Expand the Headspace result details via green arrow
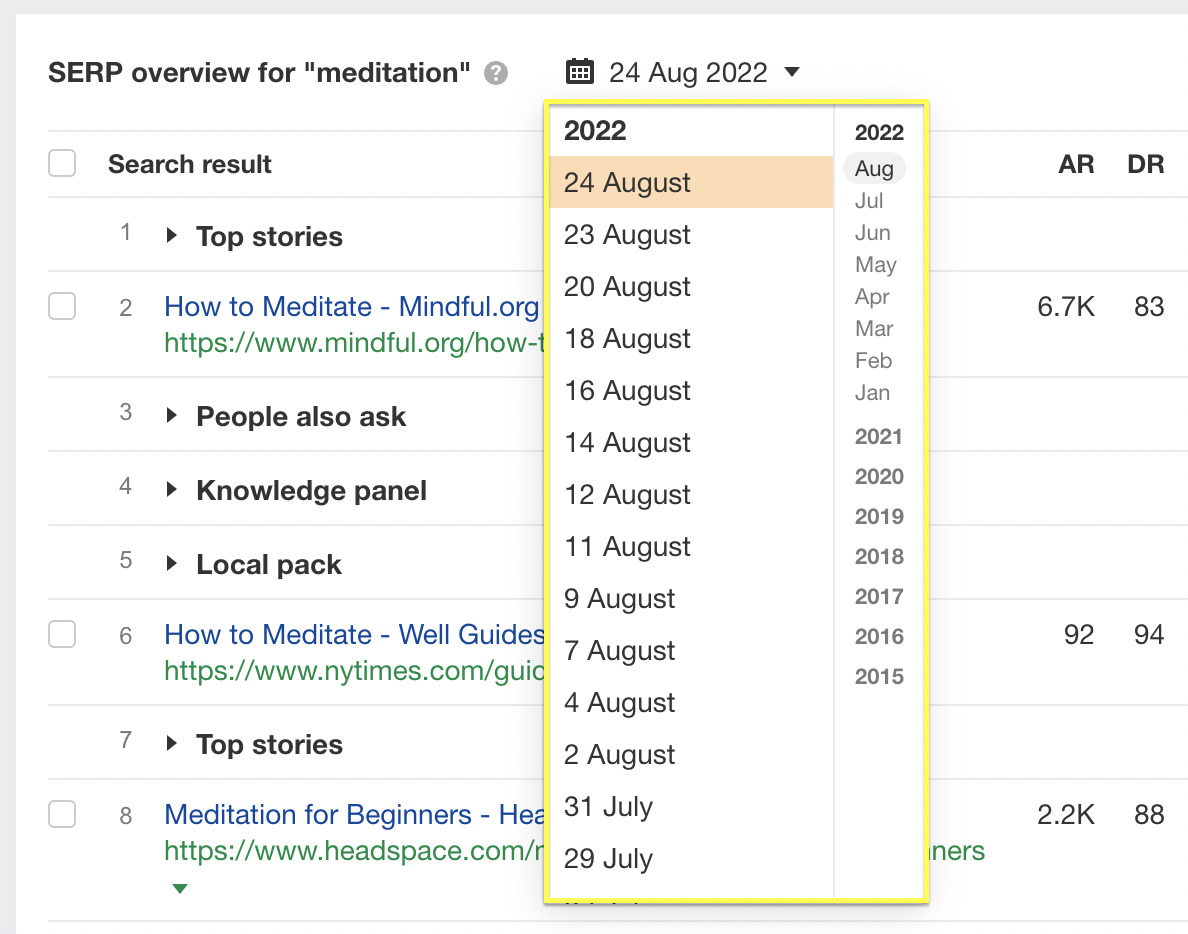The image size is (1188, 934). [180, 886]
